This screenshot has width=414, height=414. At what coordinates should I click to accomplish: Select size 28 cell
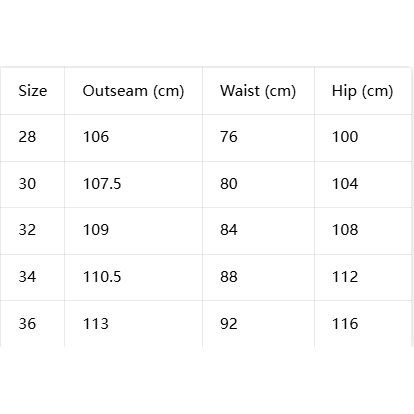point(27,137)
